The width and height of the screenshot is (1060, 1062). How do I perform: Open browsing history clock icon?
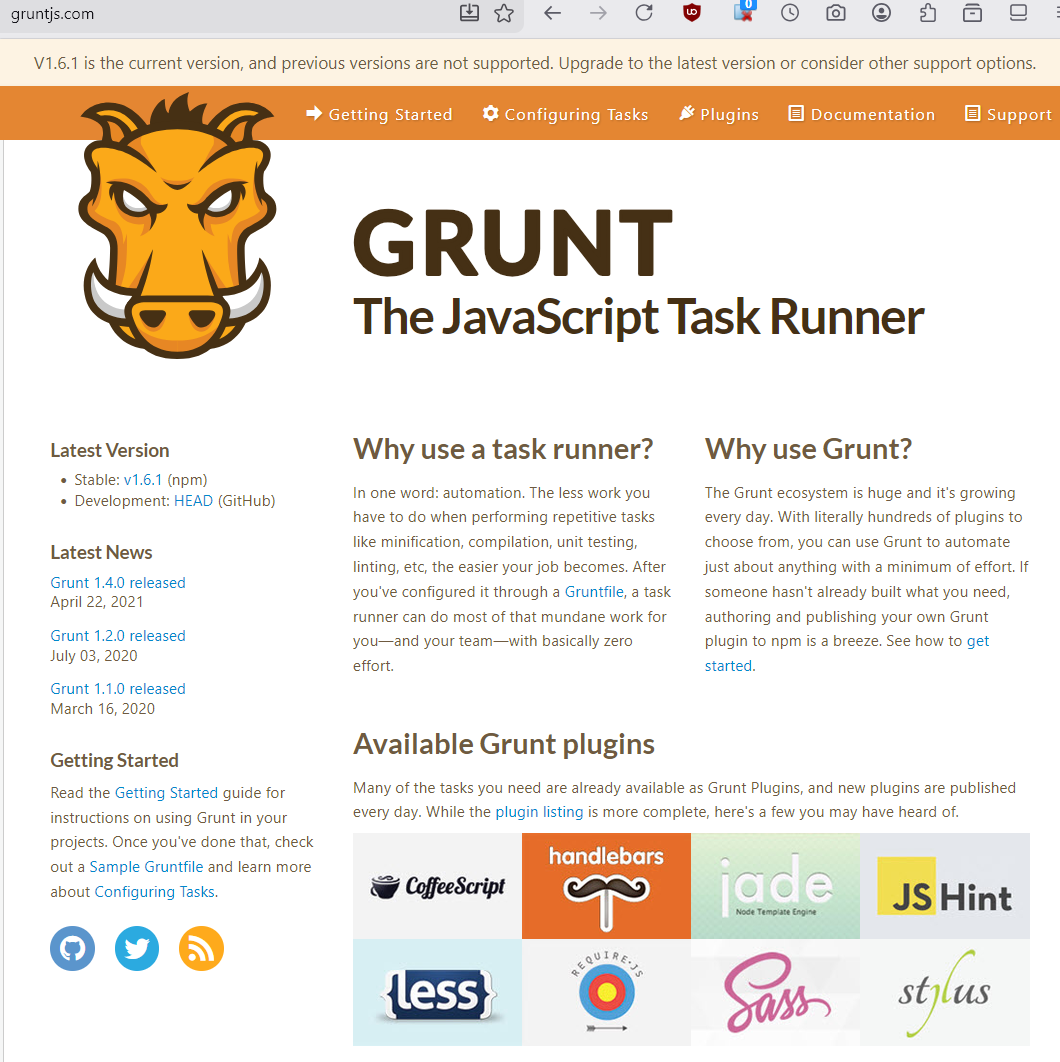click(790, 13)
